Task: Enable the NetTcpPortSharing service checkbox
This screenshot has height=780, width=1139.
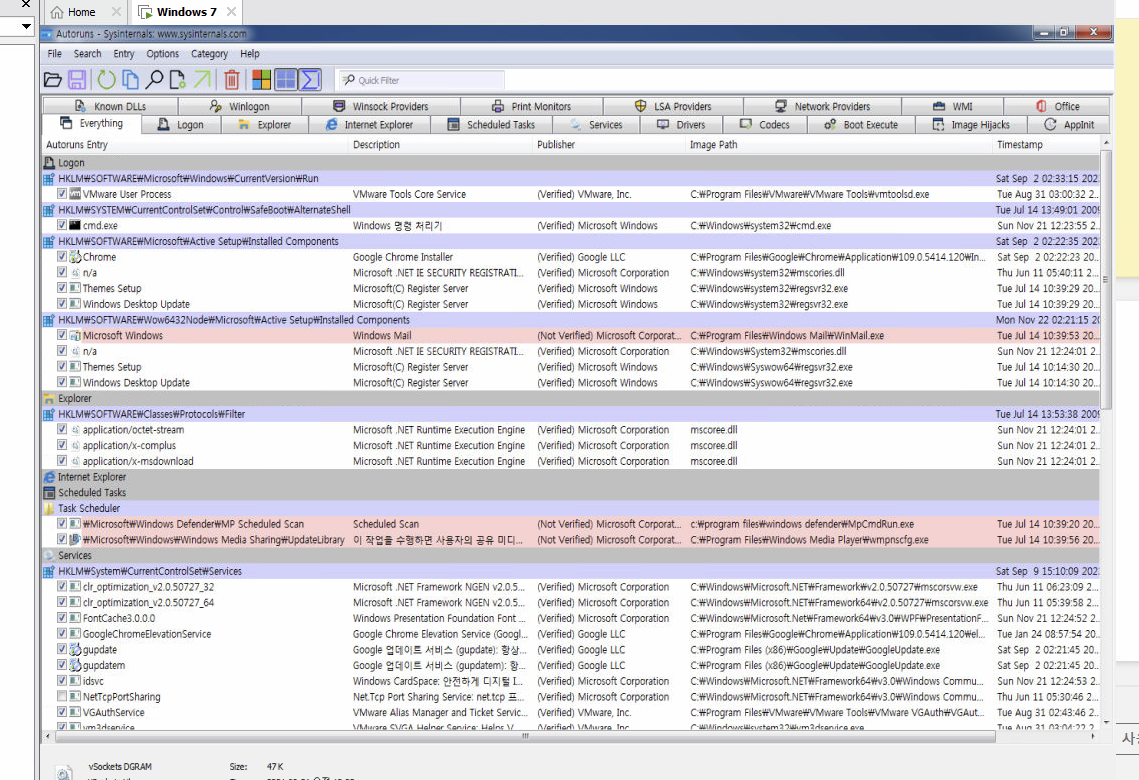Action: [x=62, y=696]
